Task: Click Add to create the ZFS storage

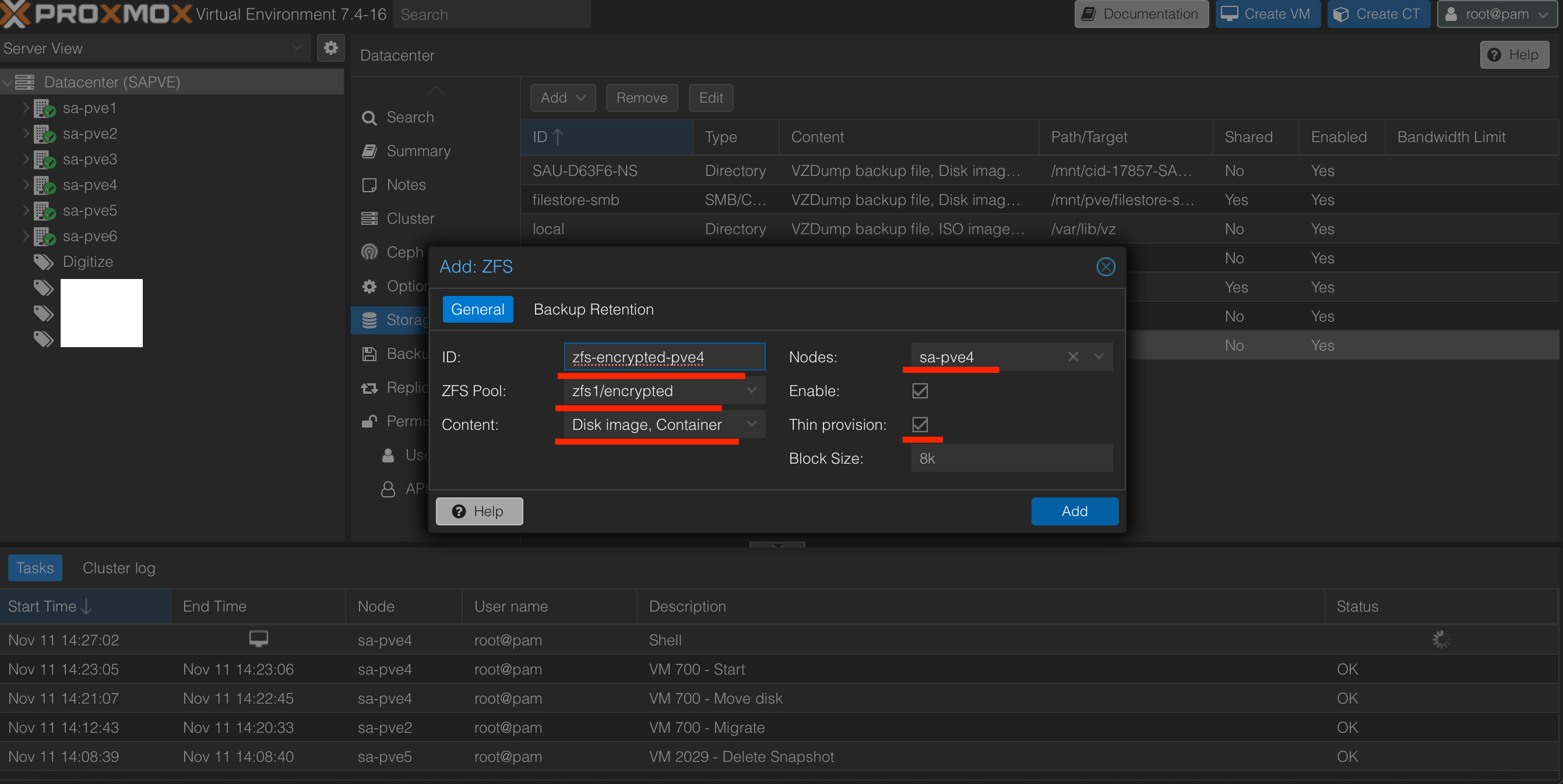Action: [x=1074, y=511]
